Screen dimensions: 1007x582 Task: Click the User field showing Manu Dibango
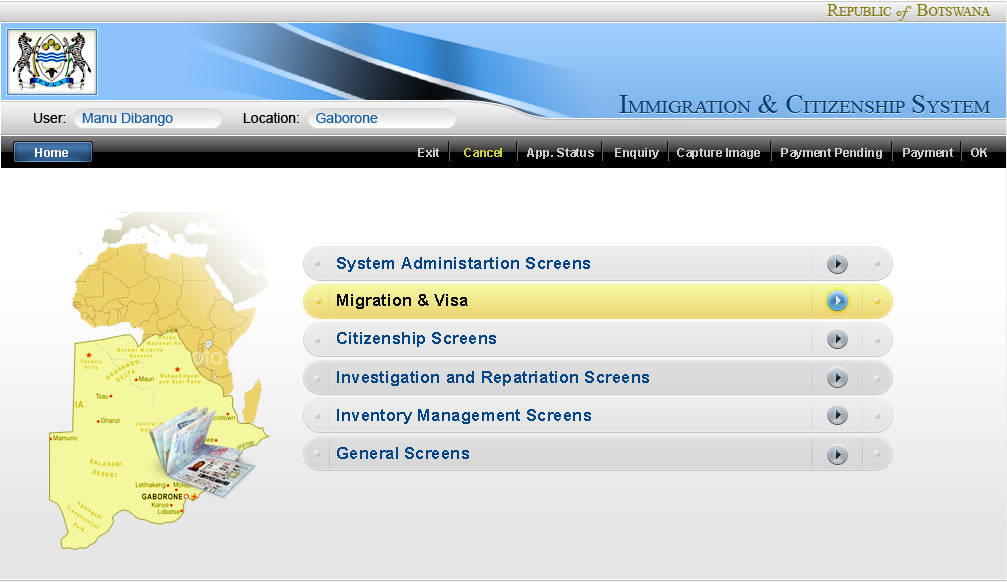point(147,118)
